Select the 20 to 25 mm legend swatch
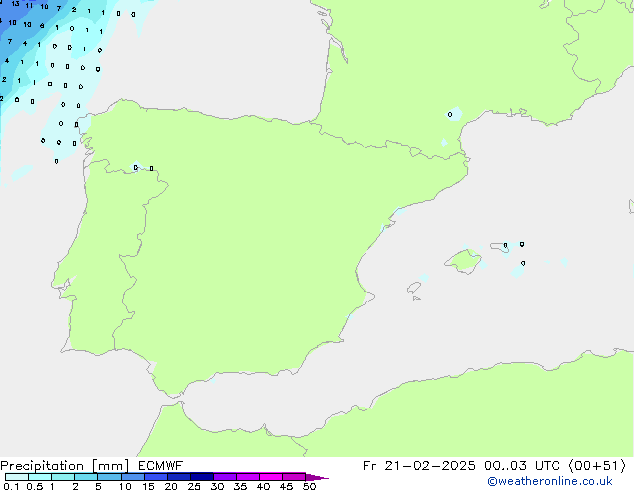 (x=179, y=477)
